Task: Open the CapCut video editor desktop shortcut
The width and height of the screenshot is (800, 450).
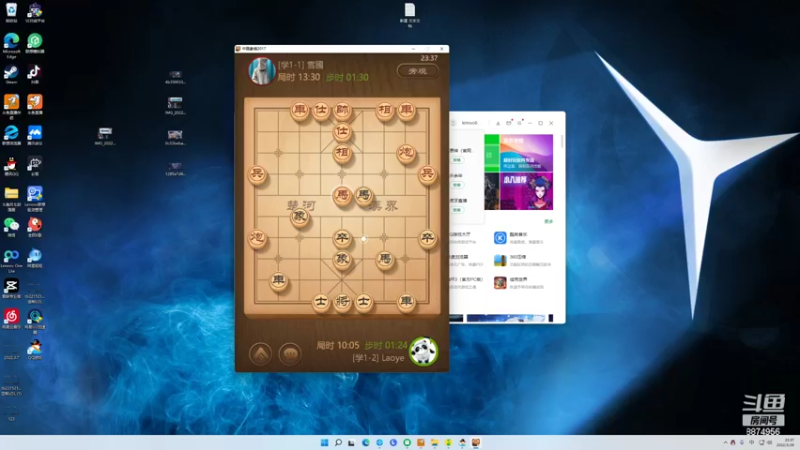Action: pos(11,289)
